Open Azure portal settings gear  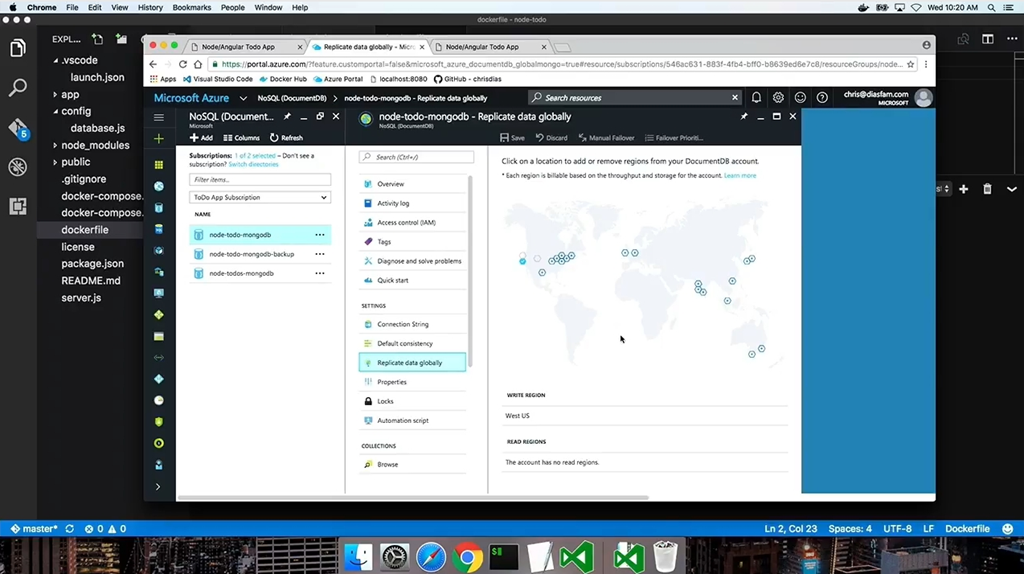pos(778,98)
